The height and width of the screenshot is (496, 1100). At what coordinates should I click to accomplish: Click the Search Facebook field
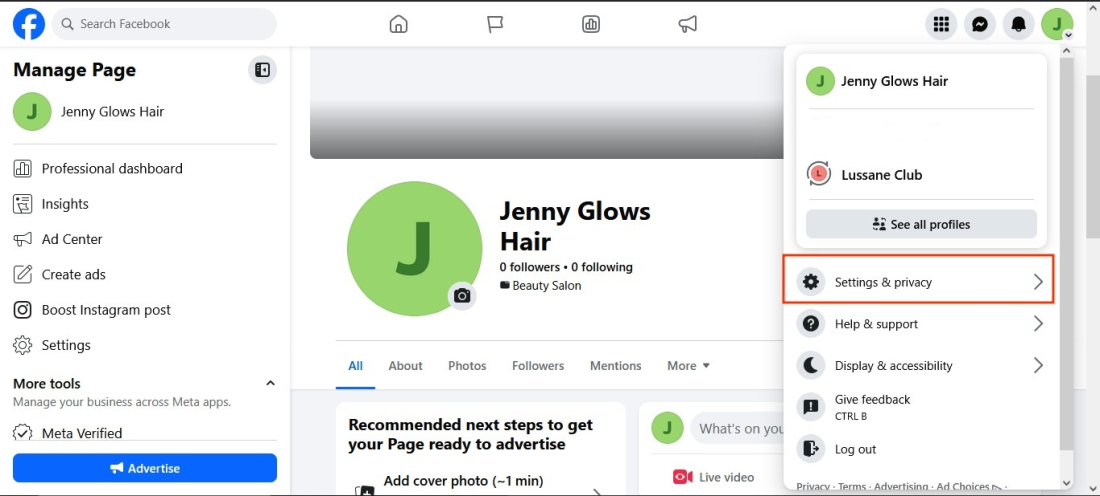tap(165, 24)
